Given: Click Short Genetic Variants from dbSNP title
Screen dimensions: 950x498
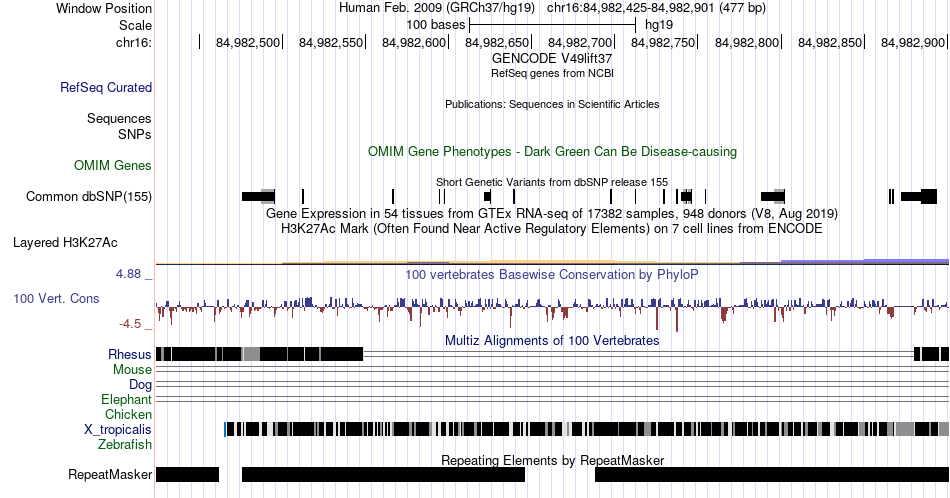Looking at the screenshot, I should (x=552, y=182).
